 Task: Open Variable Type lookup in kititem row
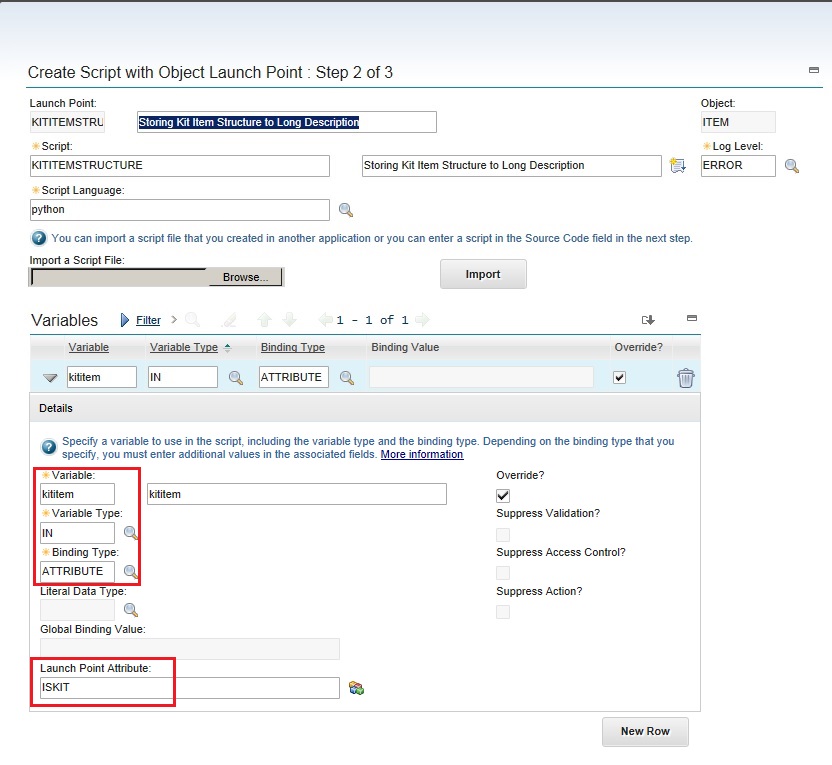tap(236, 378)
